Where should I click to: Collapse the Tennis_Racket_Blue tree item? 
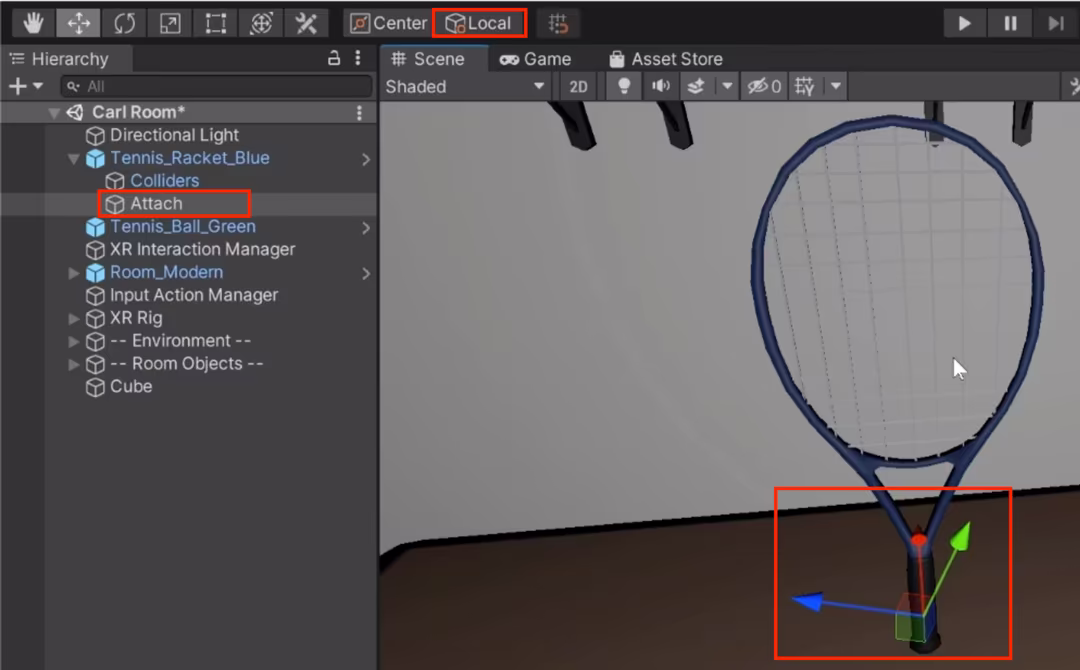coord(74,158)
